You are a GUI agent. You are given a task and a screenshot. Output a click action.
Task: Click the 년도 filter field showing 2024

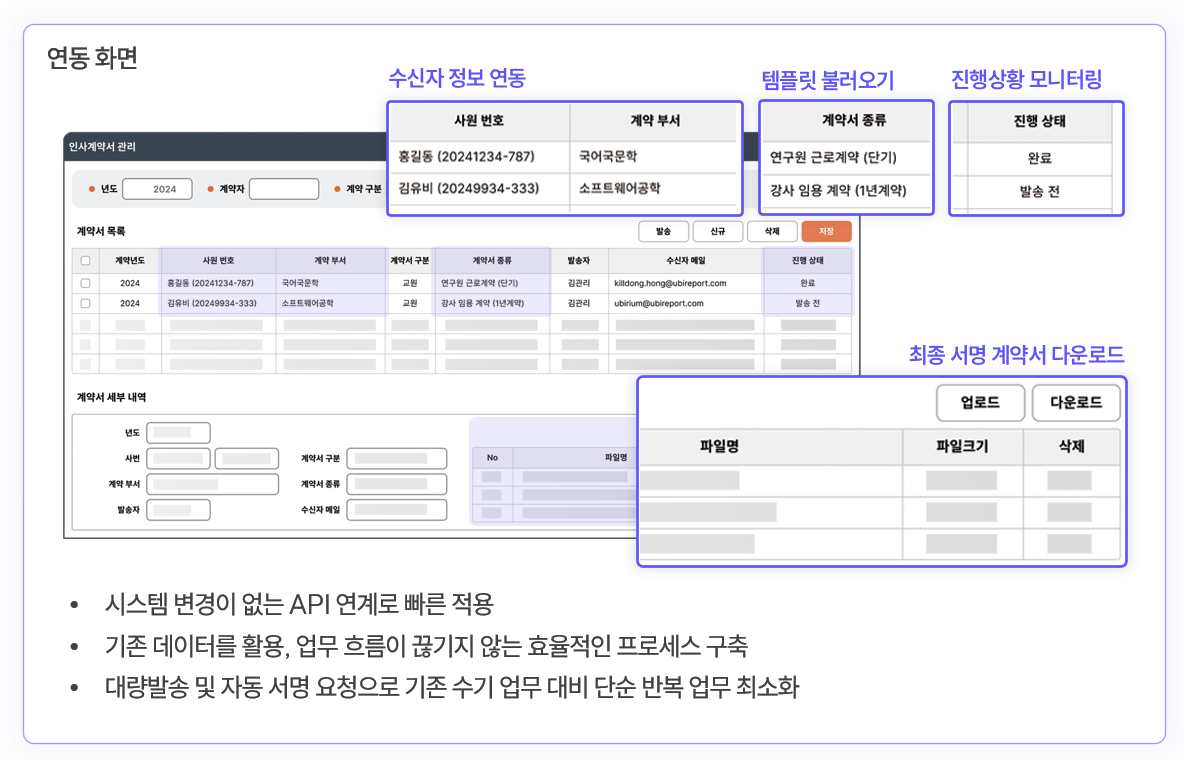pyautogui.click(x=157, y=189)
